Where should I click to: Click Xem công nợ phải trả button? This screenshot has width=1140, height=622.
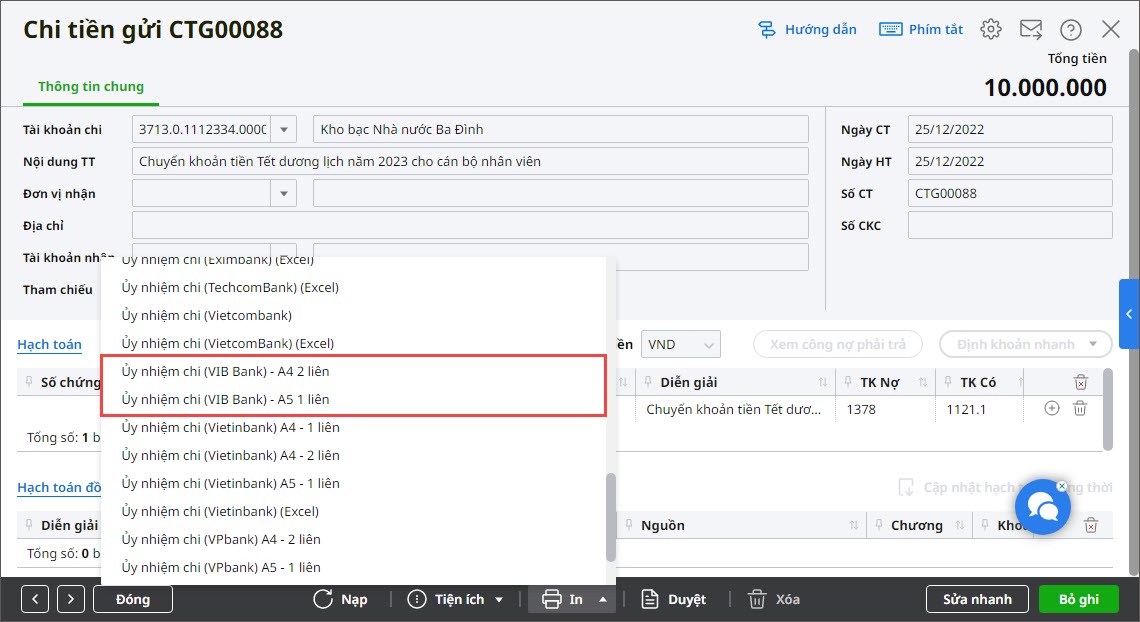click(x=838, y=344)
